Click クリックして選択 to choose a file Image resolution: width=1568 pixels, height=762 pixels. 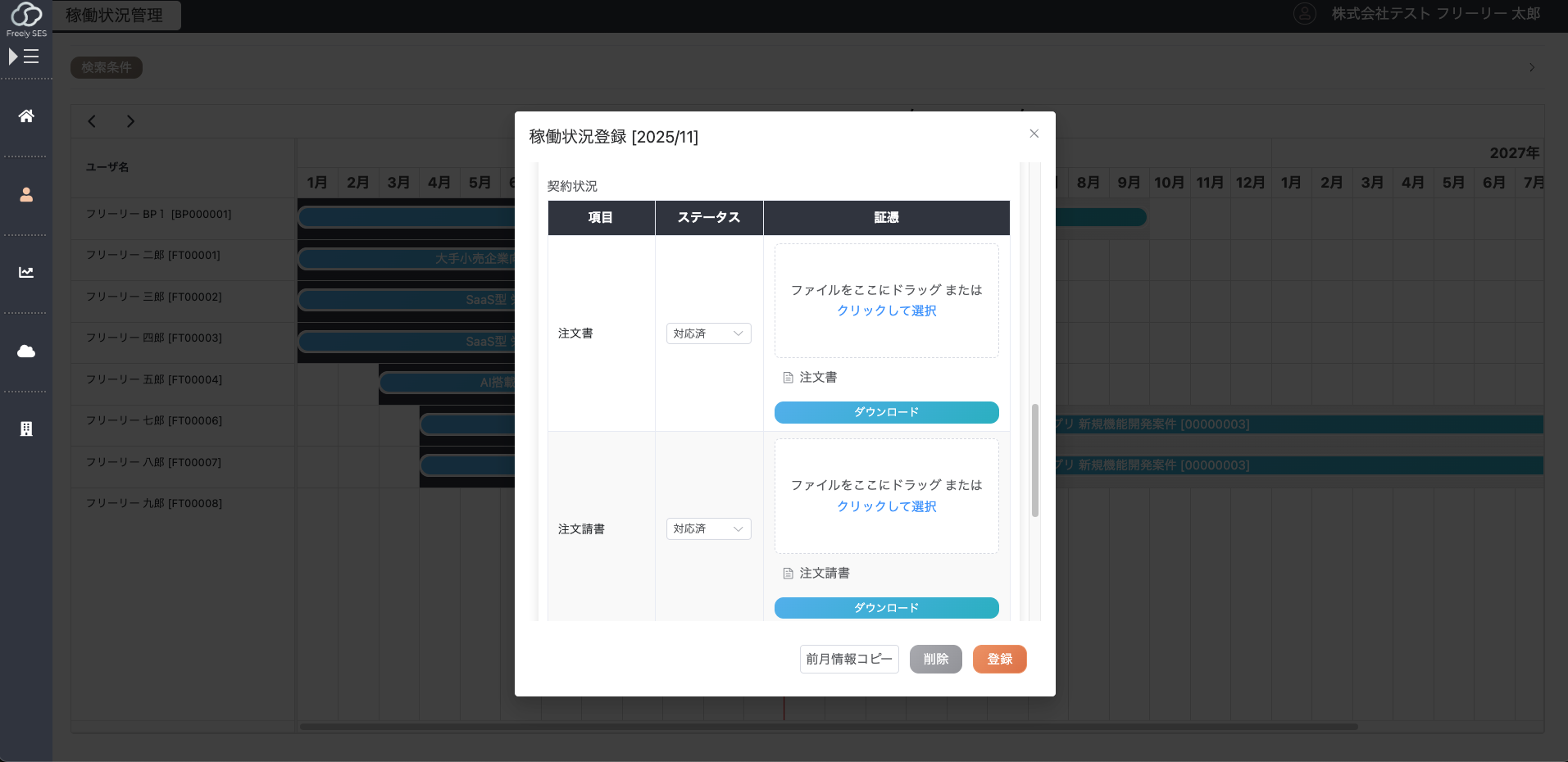pos(886,311)
